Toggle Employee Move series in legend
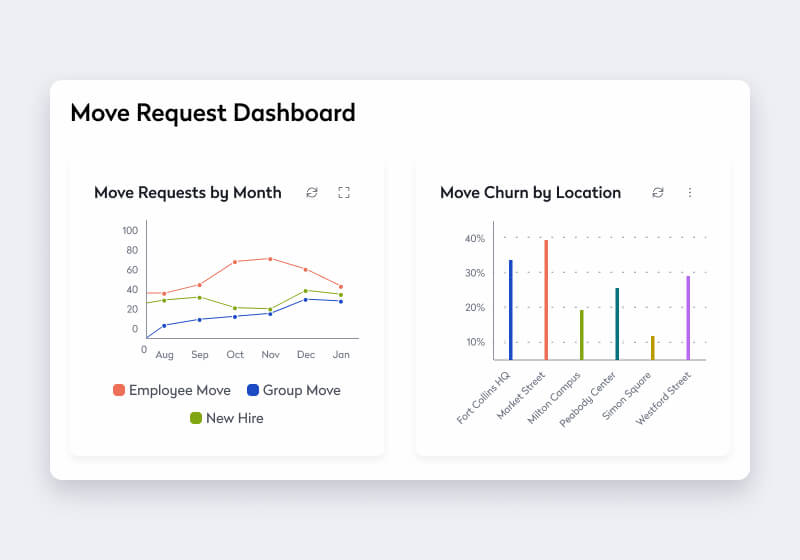 [x=180, y=390]
